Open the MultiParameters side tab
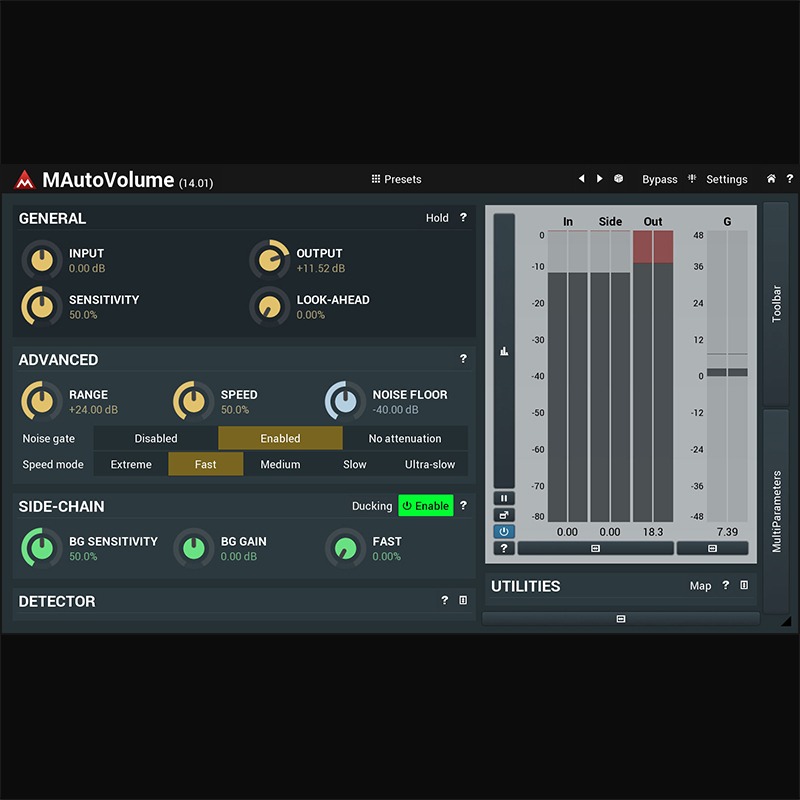This screenshot has height=800, width=800. (x=776, y=511)
